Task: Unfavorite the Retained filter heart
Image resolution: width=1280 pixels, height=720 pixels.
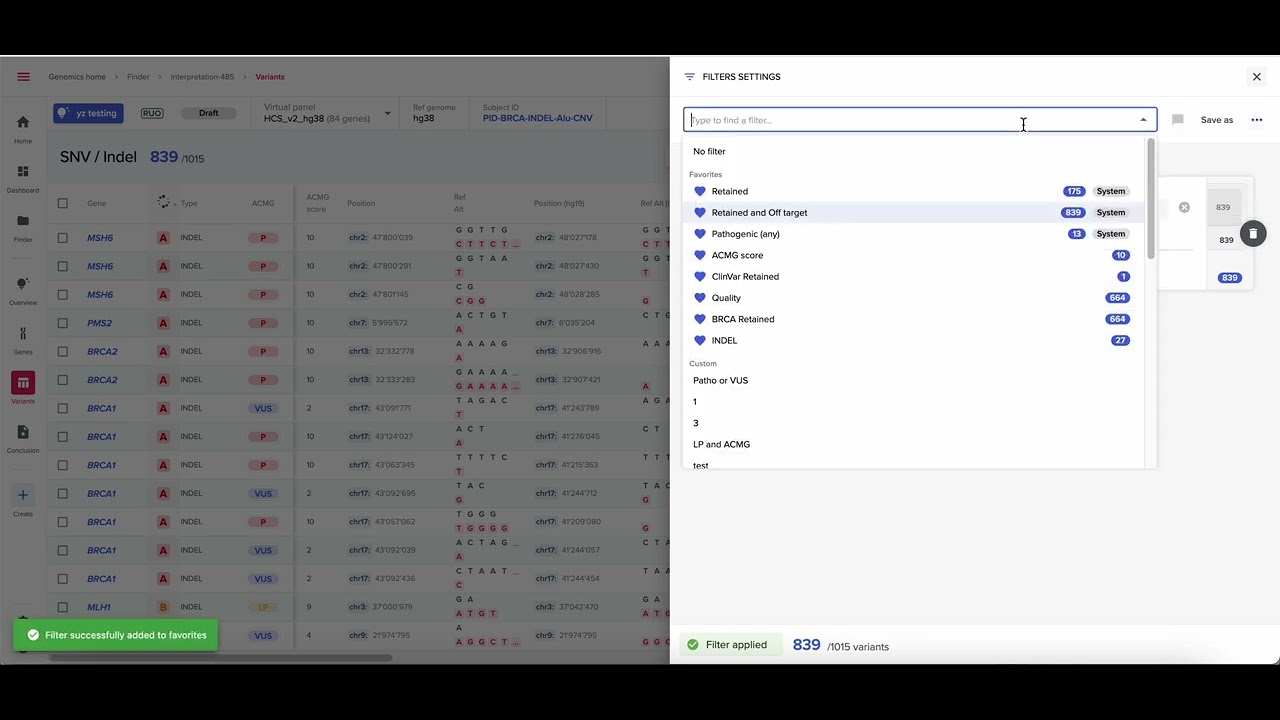Action: pos(700,191)
